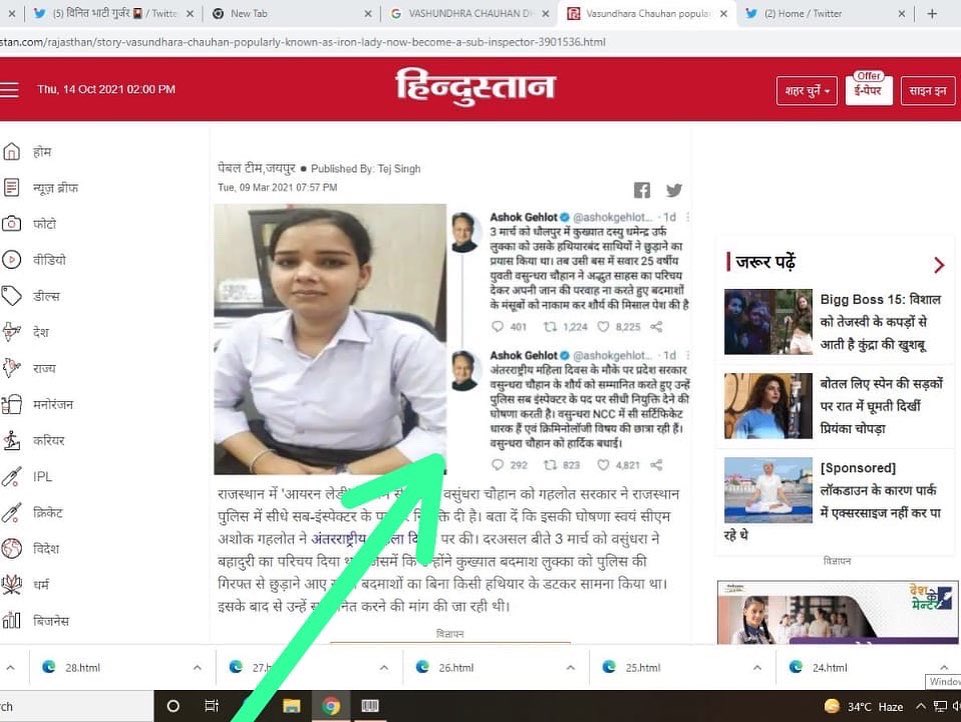
Task: Click Vasundhara Chauhan article main image
Action: click(330, 339)
